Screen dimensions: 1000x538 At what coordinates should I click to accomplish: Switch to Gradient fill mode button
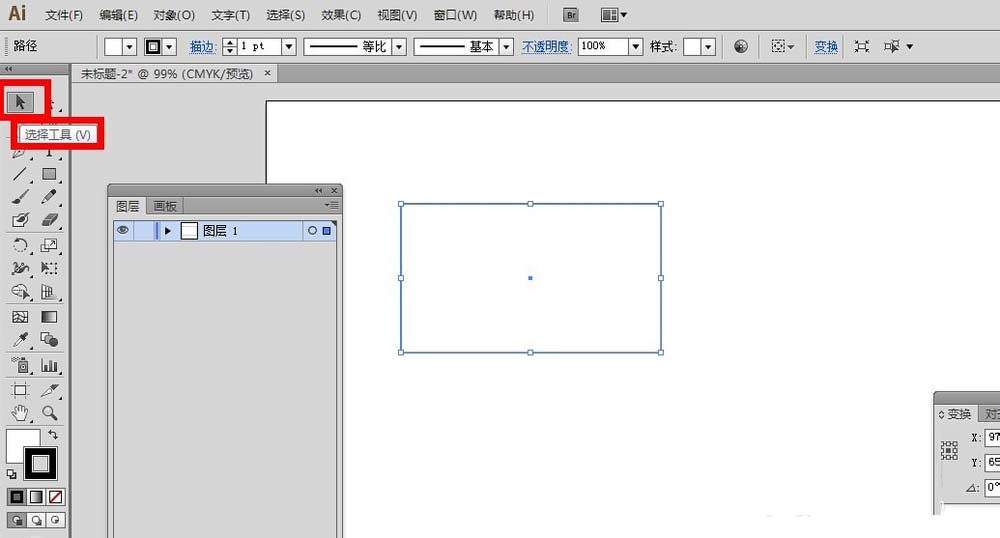[x=36, y=497]
